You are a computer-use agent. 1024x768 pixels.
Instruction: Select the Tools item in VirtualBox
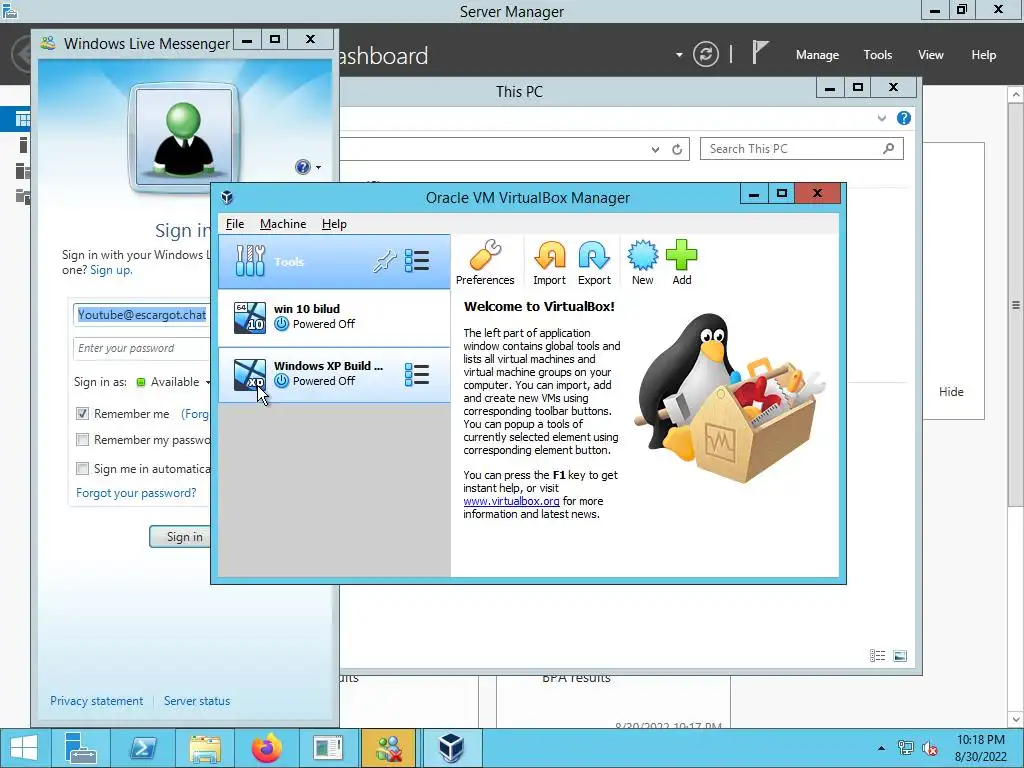pos(334,261)
